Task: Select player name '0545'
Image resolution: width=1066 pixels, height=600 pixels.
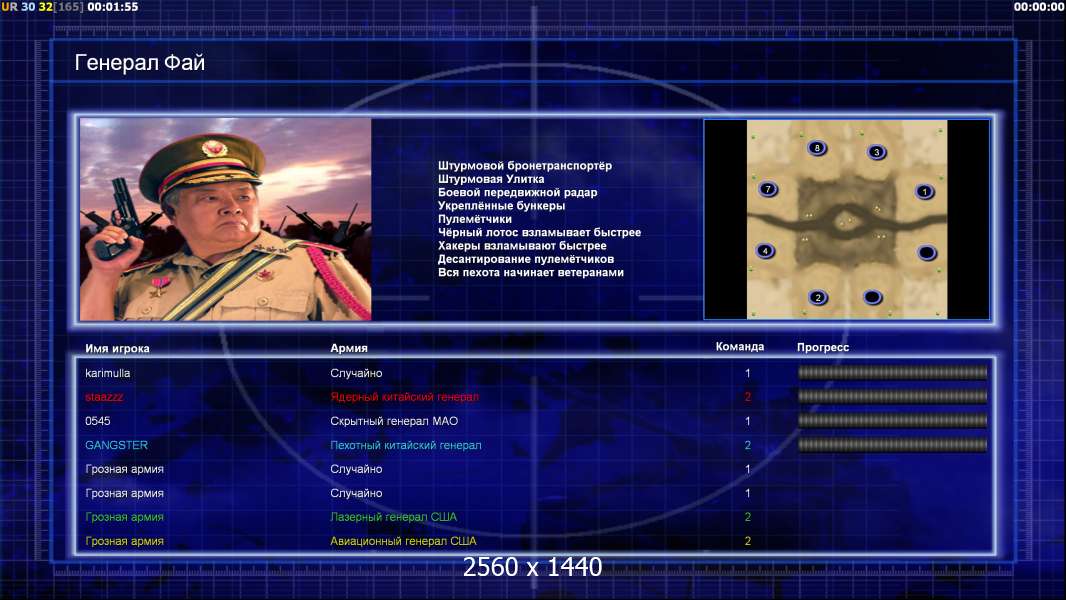Action: [x=97, y=421]
